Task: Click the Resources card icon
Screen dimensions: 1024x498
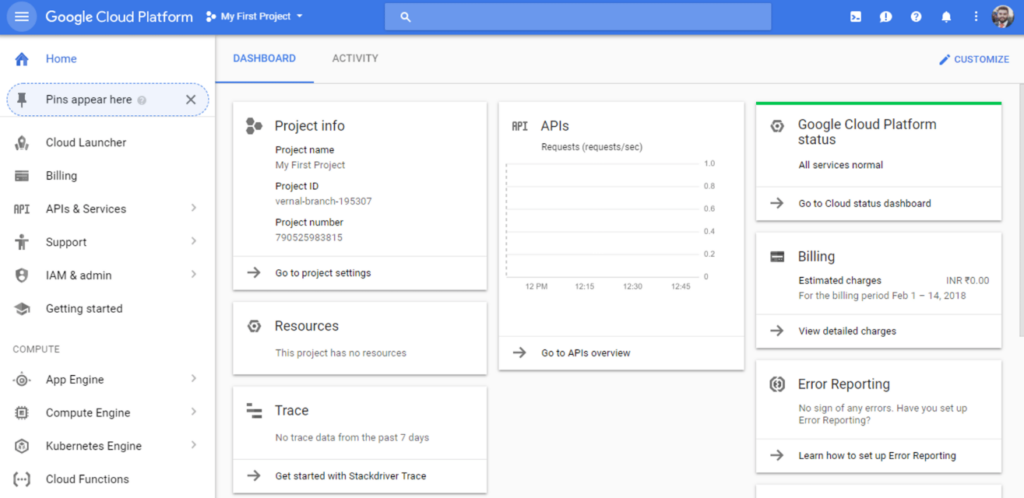Action: (x=254, y=326)
